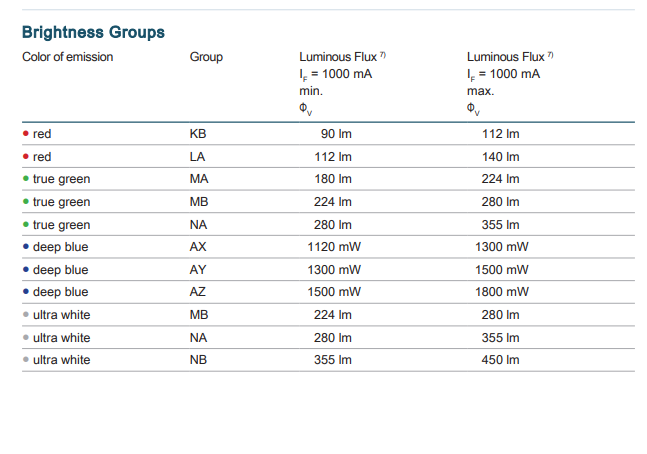Image resolution: width=647 pixels, height=454 pixels.
Task: Click the "450 lm" maximum flux value
Action: tap(500, 360)
